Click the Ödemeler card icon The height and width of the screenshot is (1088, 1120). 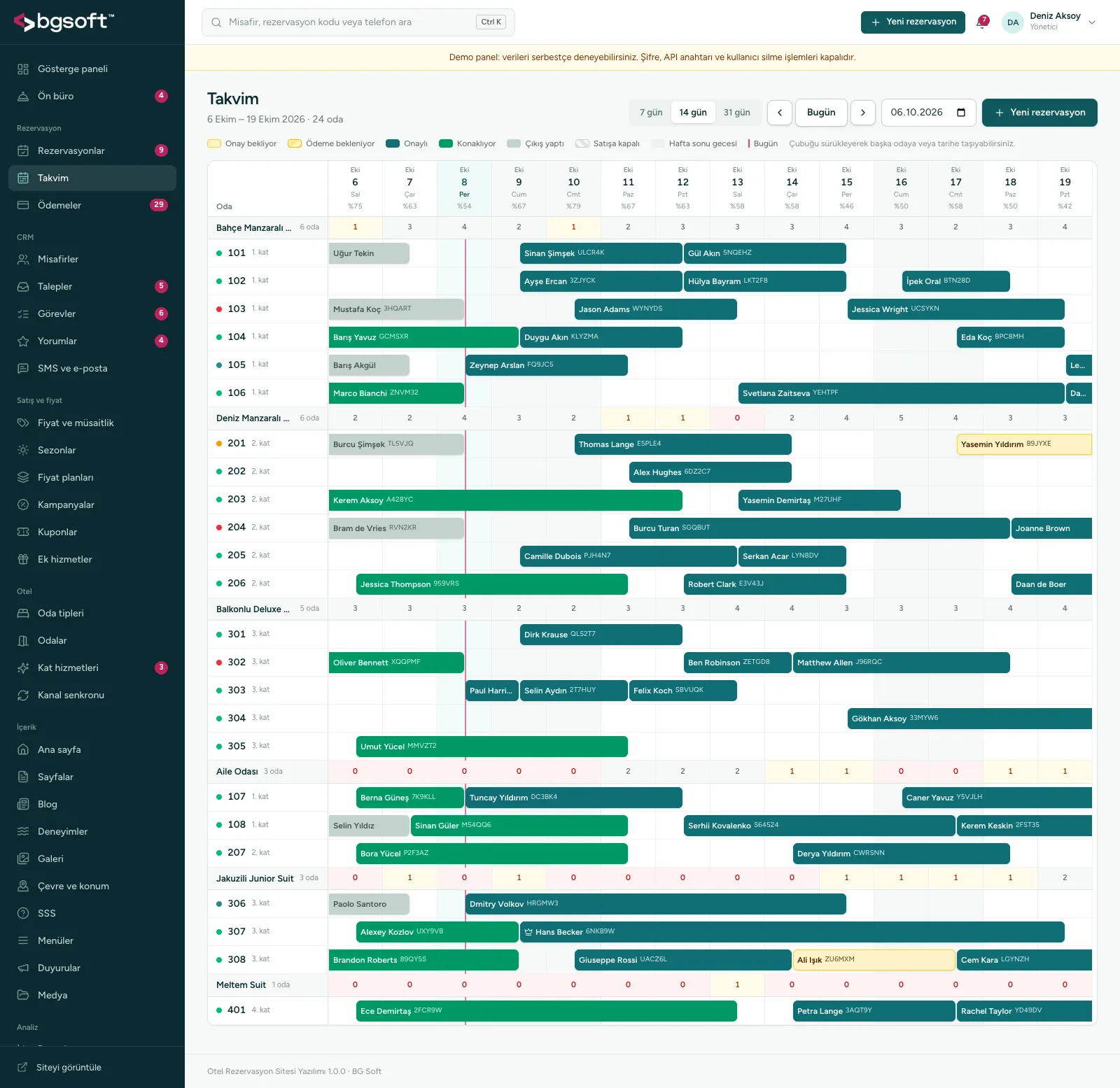point(23,205)
